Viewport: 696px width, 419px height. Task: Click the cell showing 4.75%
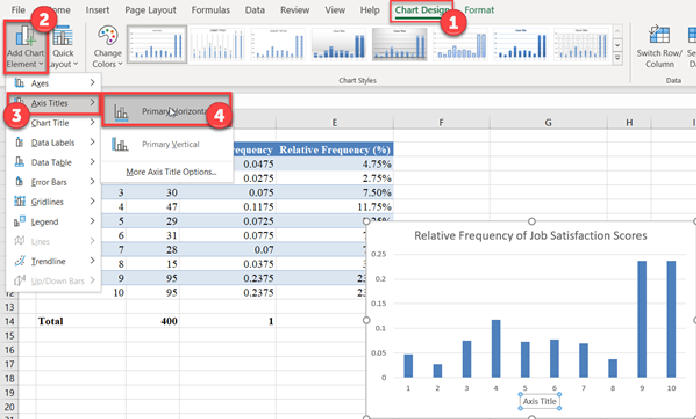click(335, 164)
